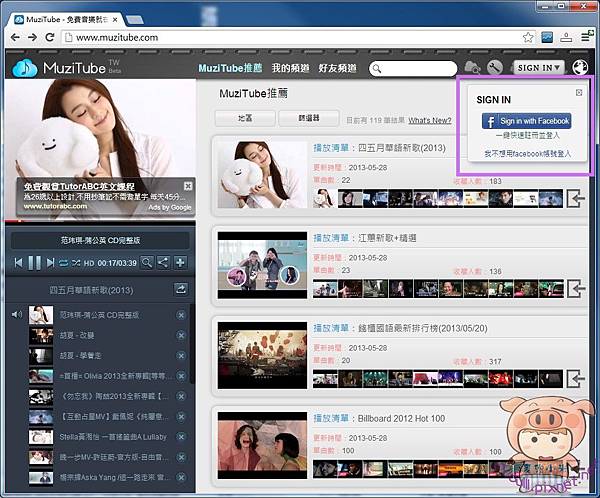
Task: Click player magnifier search icon
Action: 147,263
